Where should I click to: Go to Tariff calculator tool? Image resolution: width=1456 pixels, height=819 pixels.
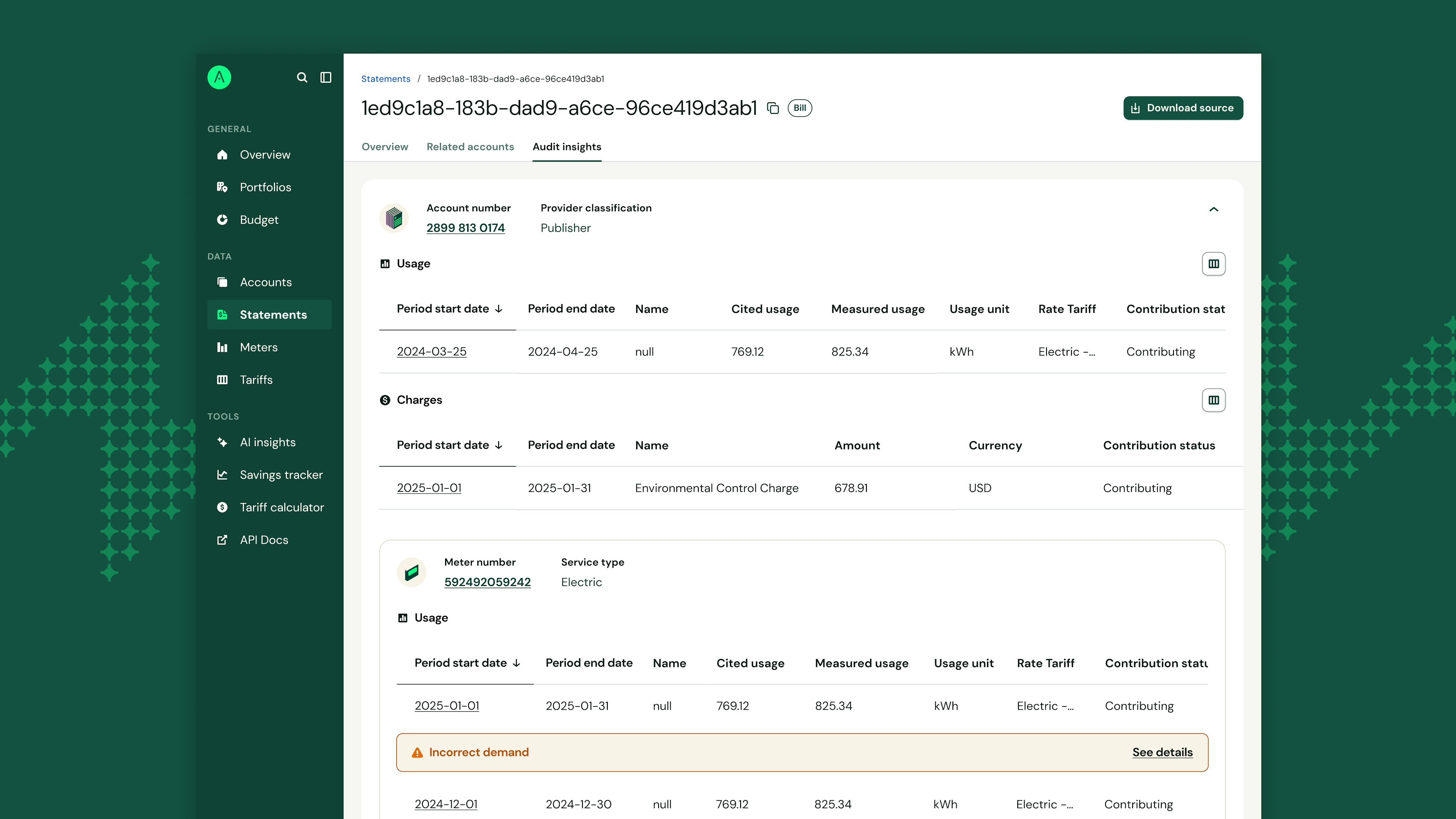(x=281, y=507)
